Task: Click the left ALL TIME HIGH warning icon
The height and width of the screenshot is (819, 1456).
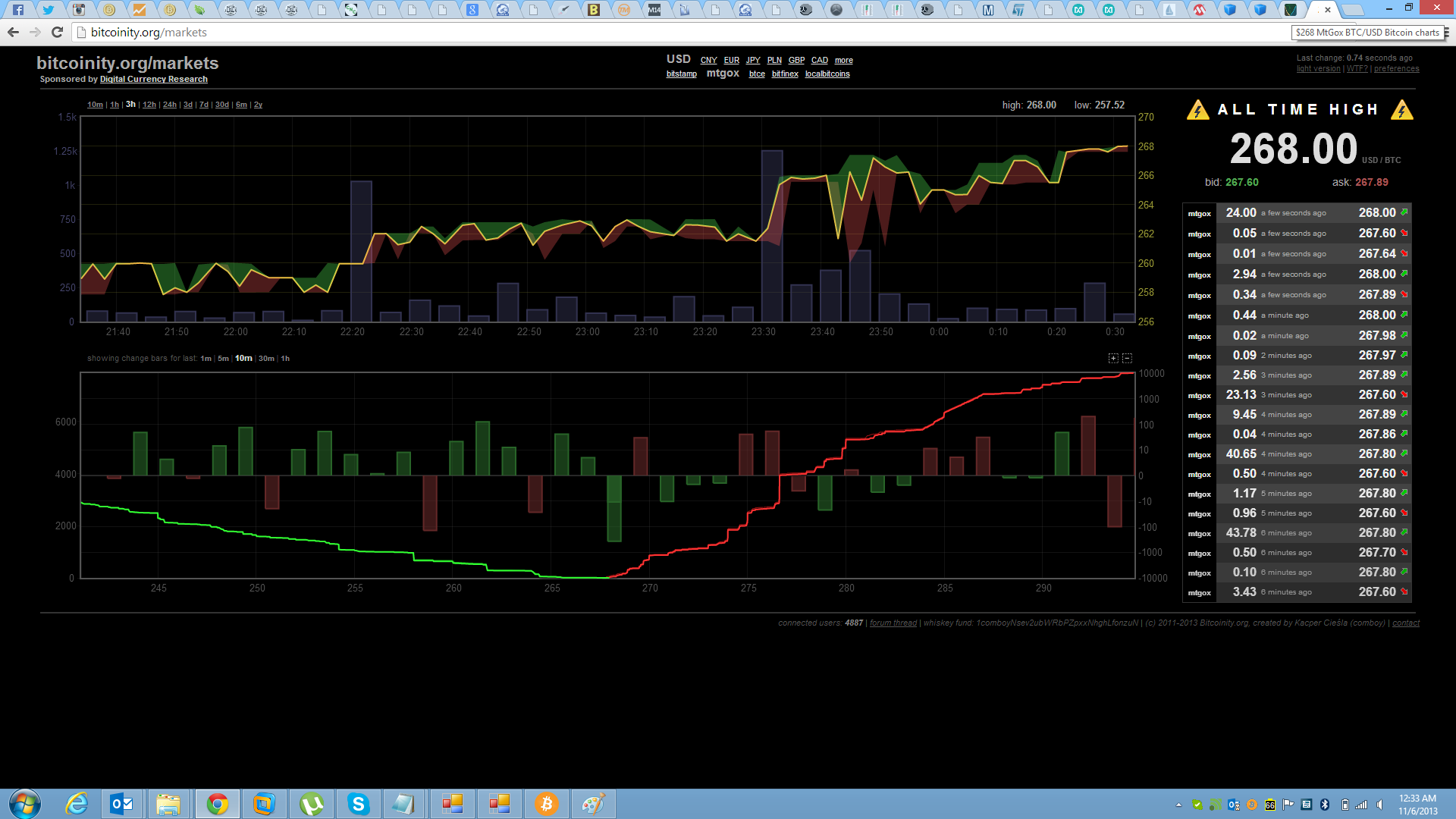Action: [1197, 110]
